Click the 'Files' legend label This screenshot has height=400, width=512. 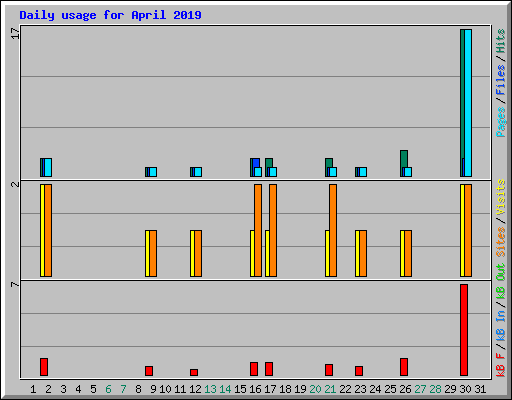point(500,79)
